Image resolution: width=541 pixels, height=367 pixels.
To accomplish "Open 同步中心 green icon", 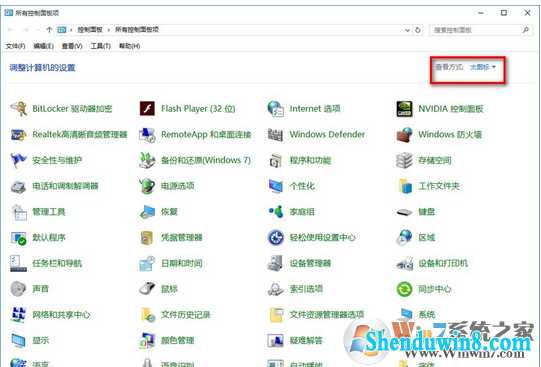I will [x=404, y=289].
